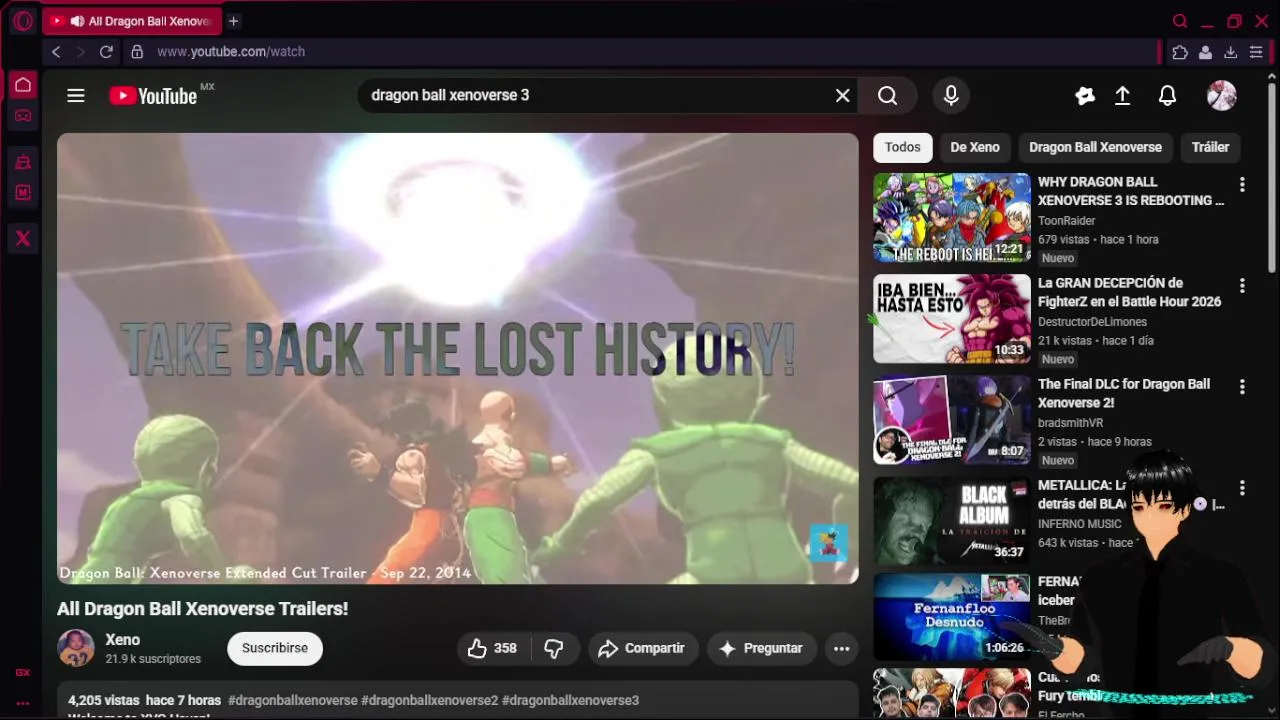
Task: Open Final DLC Xenoverse 2 thumbnail
Action: tap(952, 420)
